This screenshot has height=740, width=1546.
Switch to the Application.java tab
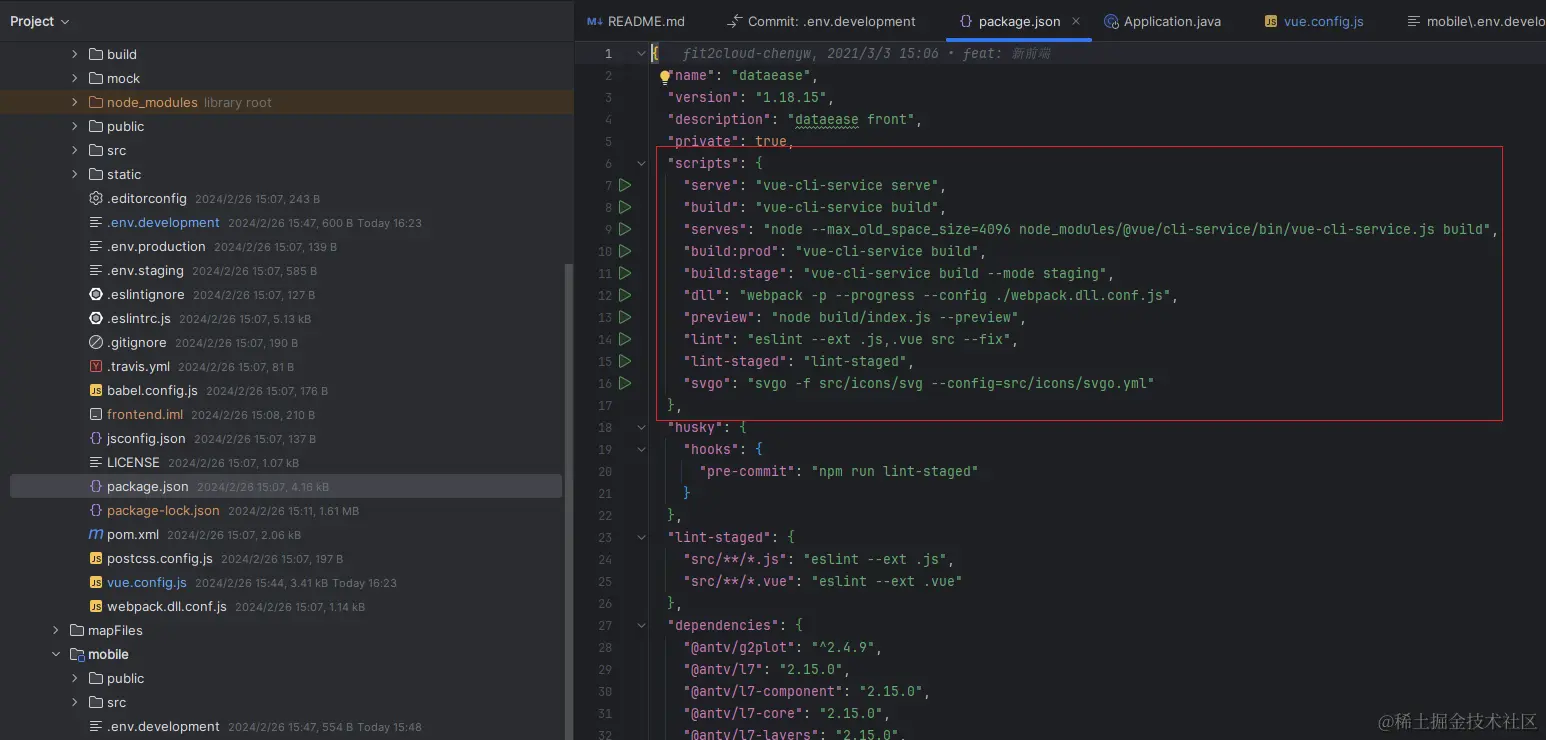pyautogui.click(x=1162, y=21)
